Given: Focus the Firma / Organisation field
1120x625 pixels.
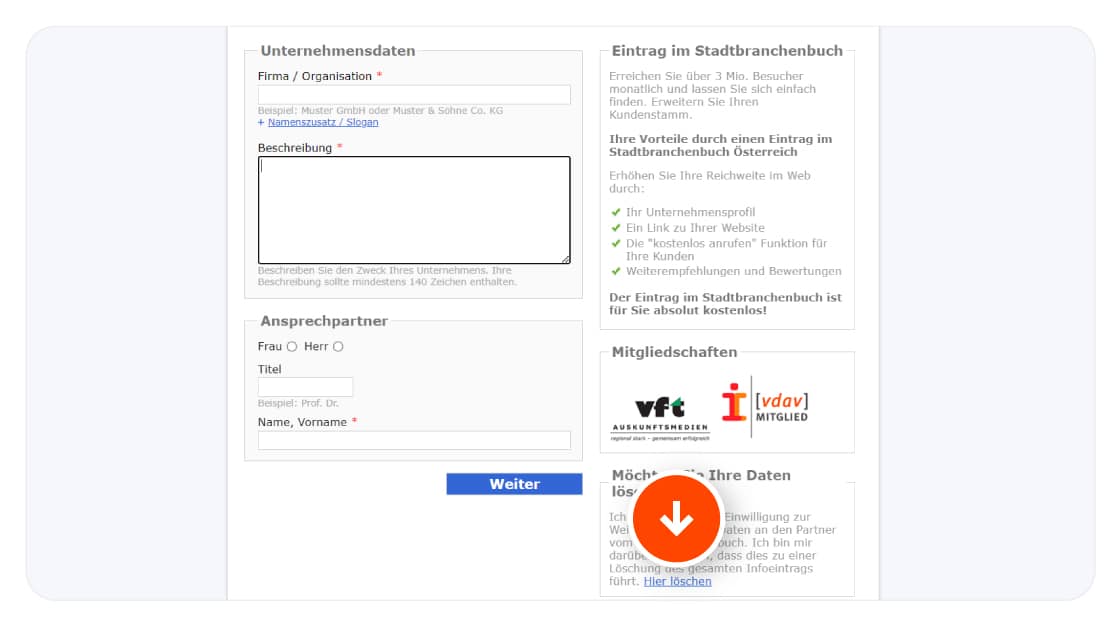Looking at the screenshot, I should [x=414, y=94].
